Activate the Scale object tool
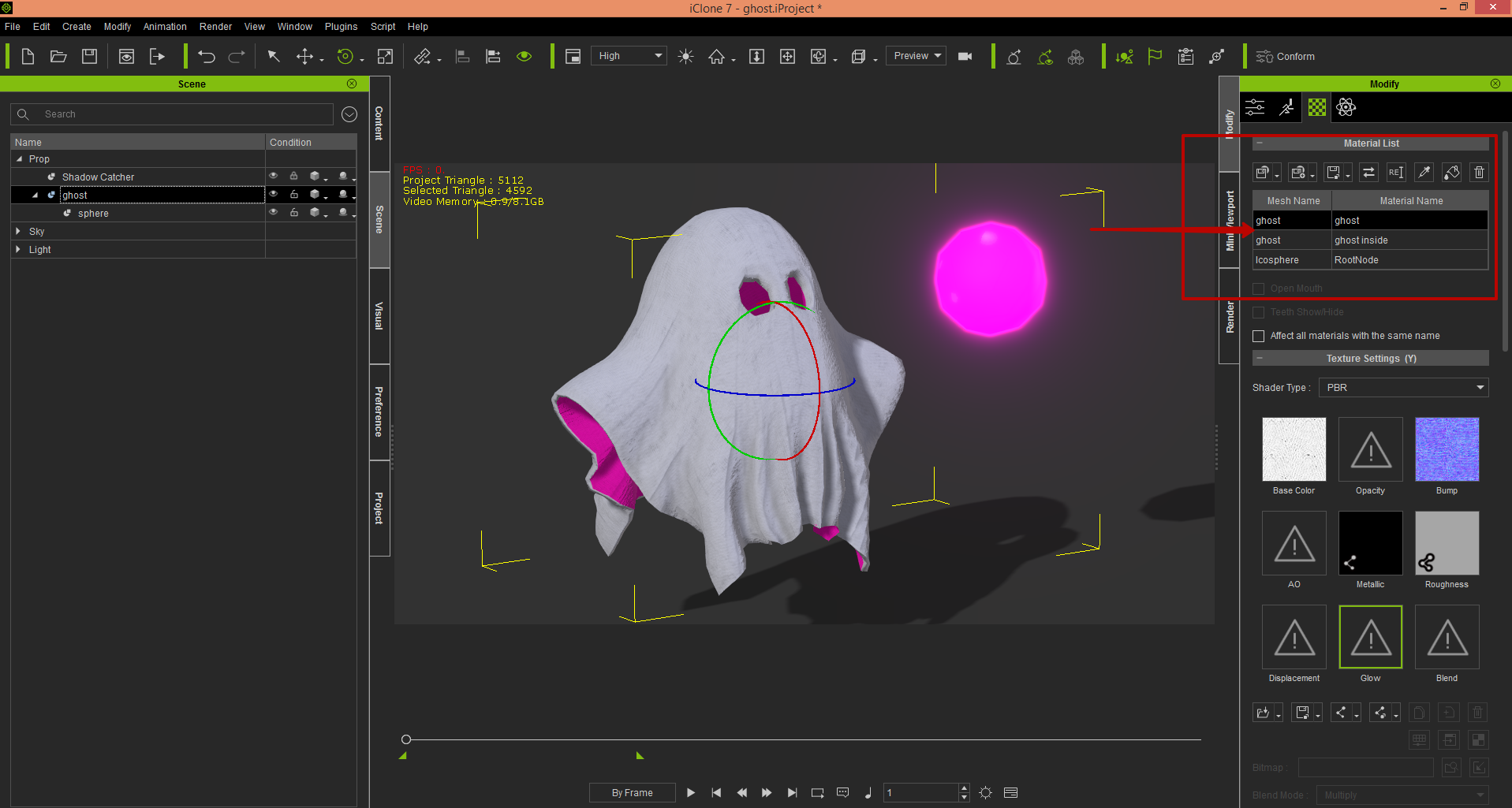Image resolution: width=1512 pixels, height=808 pixels. click(x=385, y=56)
